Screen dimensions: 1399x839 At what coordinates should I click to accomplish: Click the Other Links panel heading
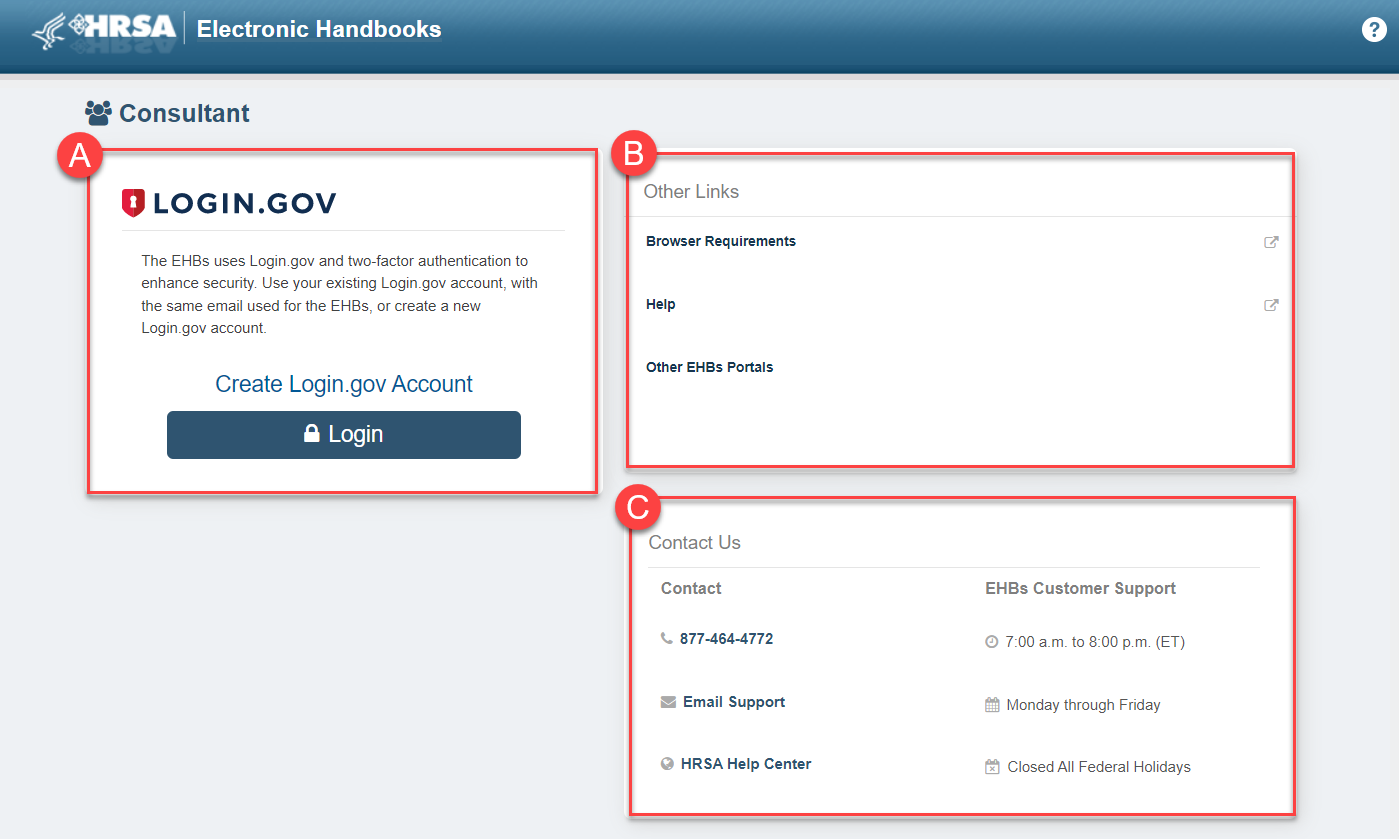(x=691, y=192)
